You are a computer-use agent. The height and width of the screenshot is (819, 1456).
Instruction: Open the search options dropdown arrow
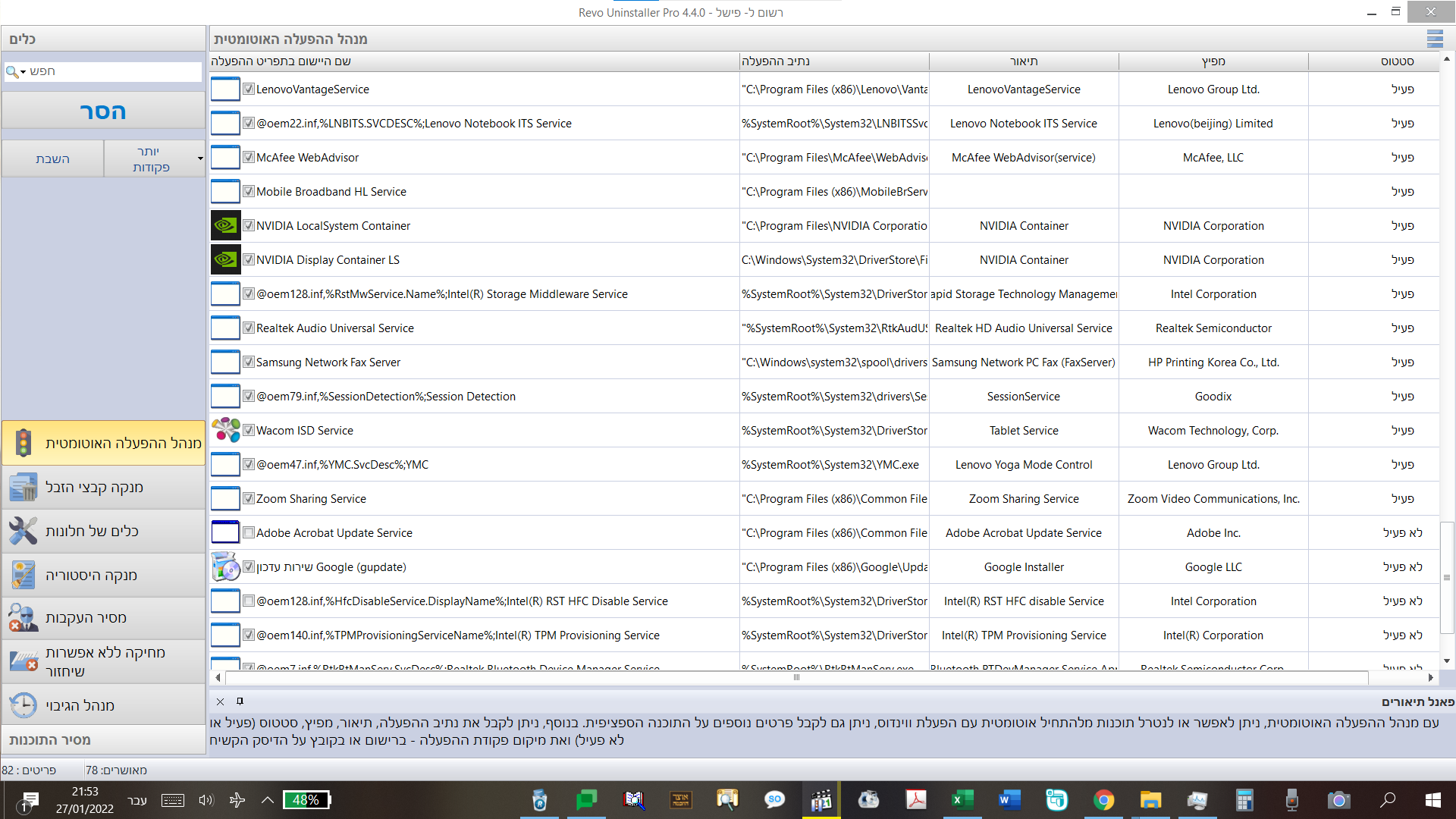24,72
